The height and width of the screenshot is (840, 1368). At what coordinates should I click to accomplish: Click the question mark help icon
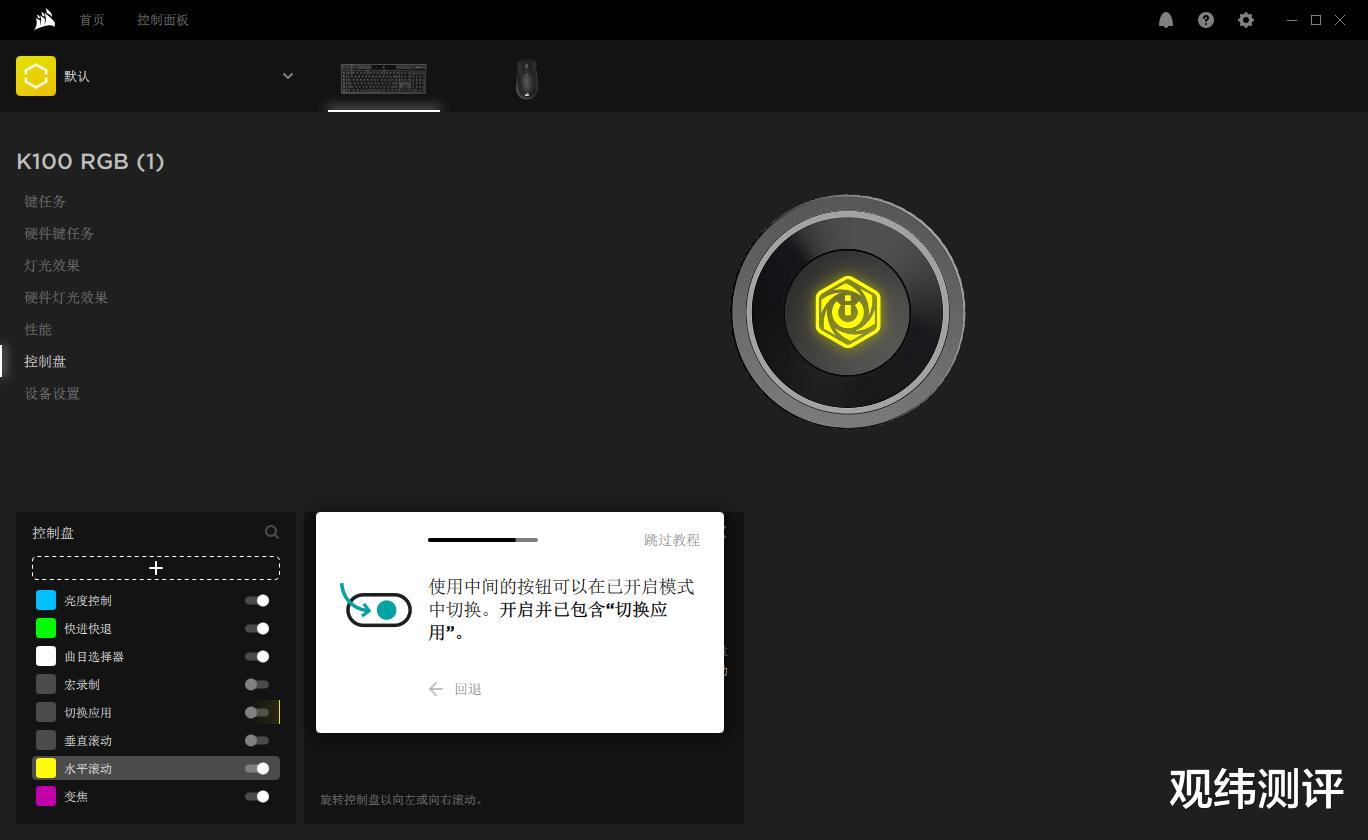click(x=1205, y=19)
